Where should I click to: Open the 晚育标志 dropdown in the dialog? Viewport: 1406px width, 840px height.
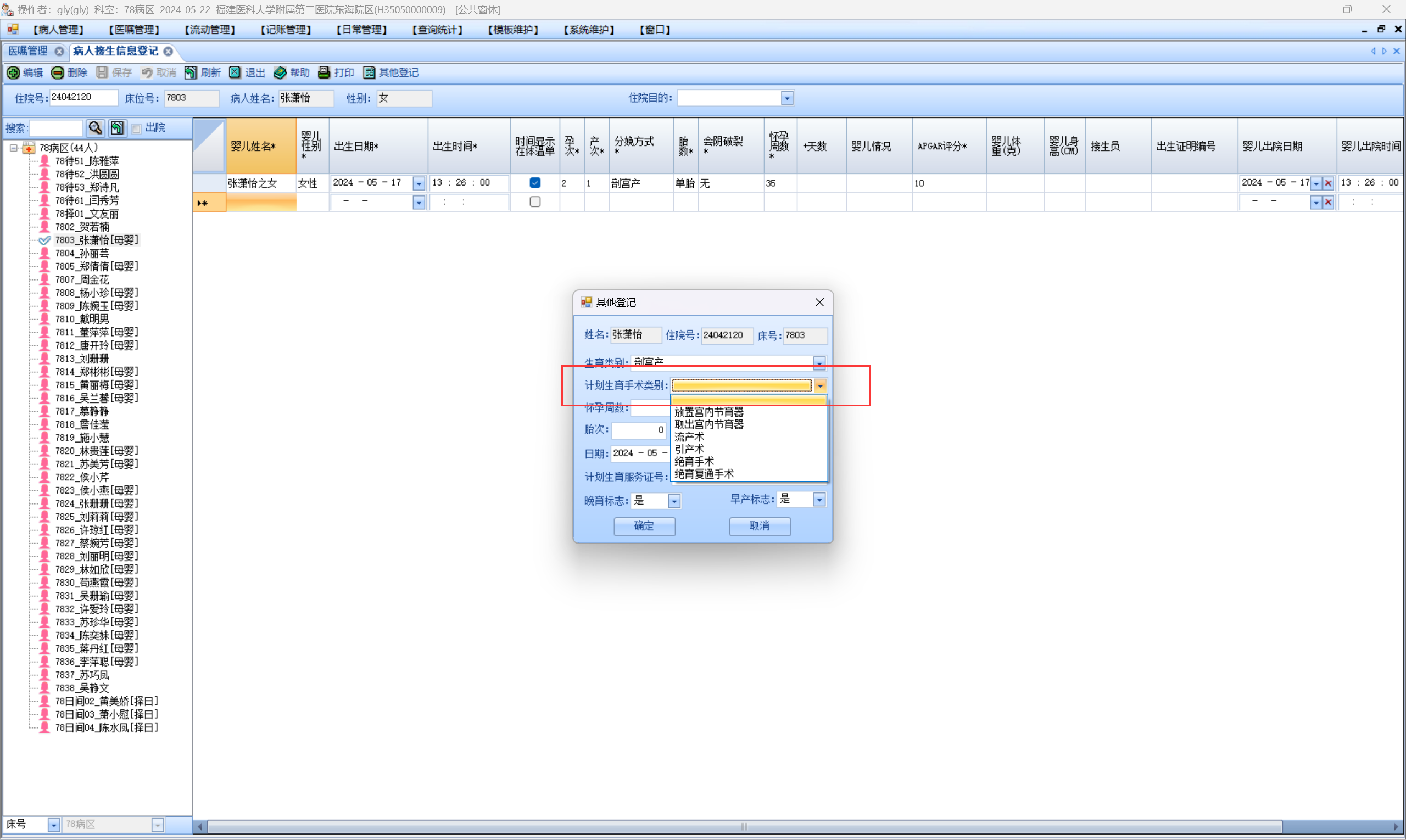674,501
